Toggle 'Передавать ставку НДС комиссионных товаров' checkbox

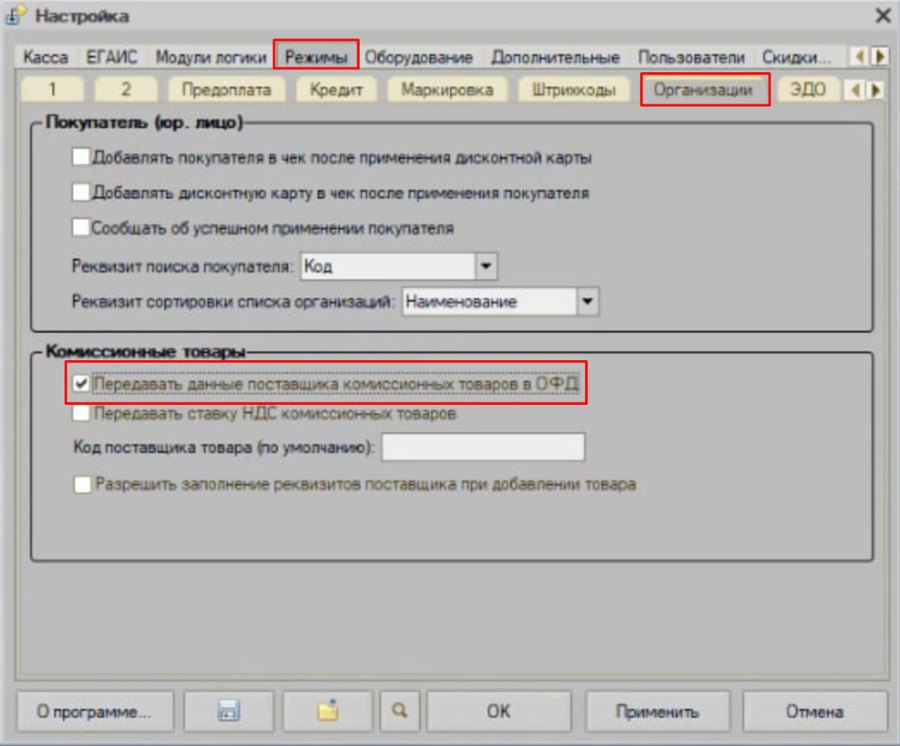click(81, 413)
